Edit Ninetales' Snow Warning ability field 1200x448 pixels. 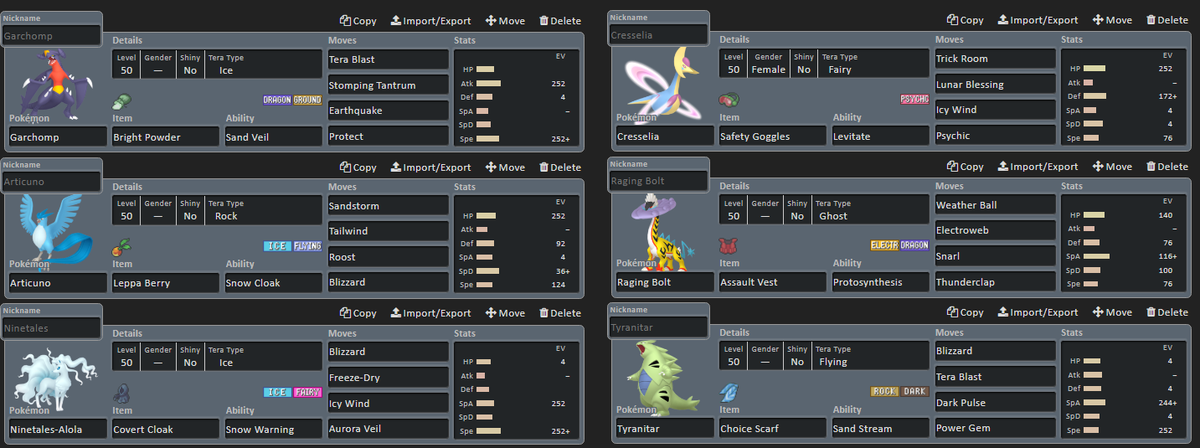(x=272, y=428)
